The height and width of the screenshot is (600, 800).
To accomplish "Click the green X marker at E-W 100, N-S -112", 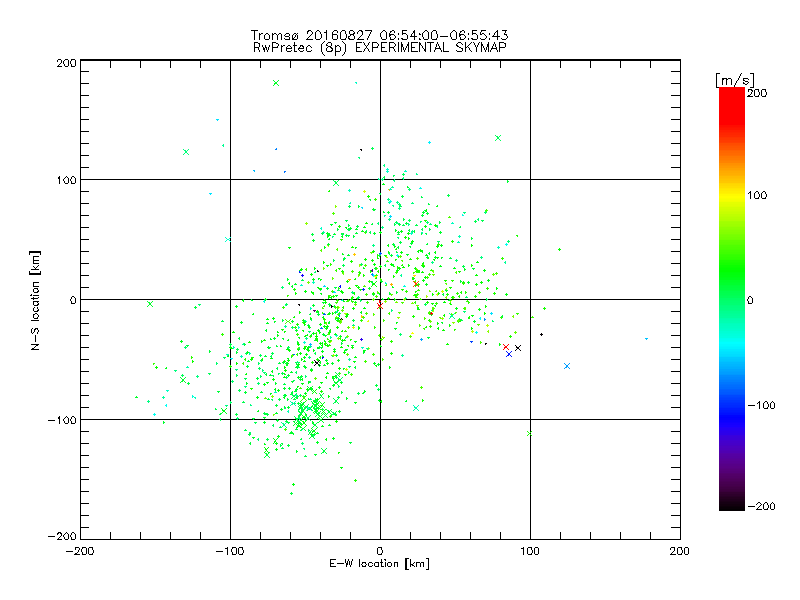I will (529, 434).
